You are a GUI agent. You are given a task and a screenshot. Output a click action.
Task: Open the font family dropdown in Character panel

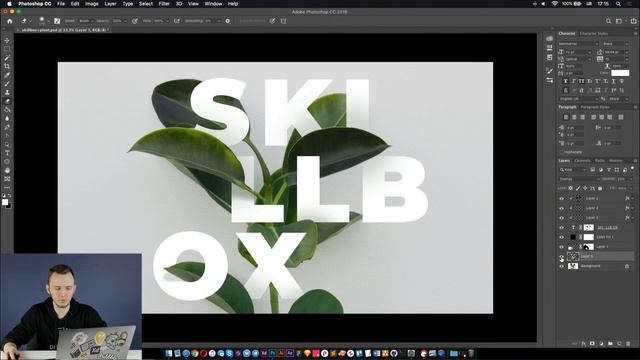(x=578, y=44)
